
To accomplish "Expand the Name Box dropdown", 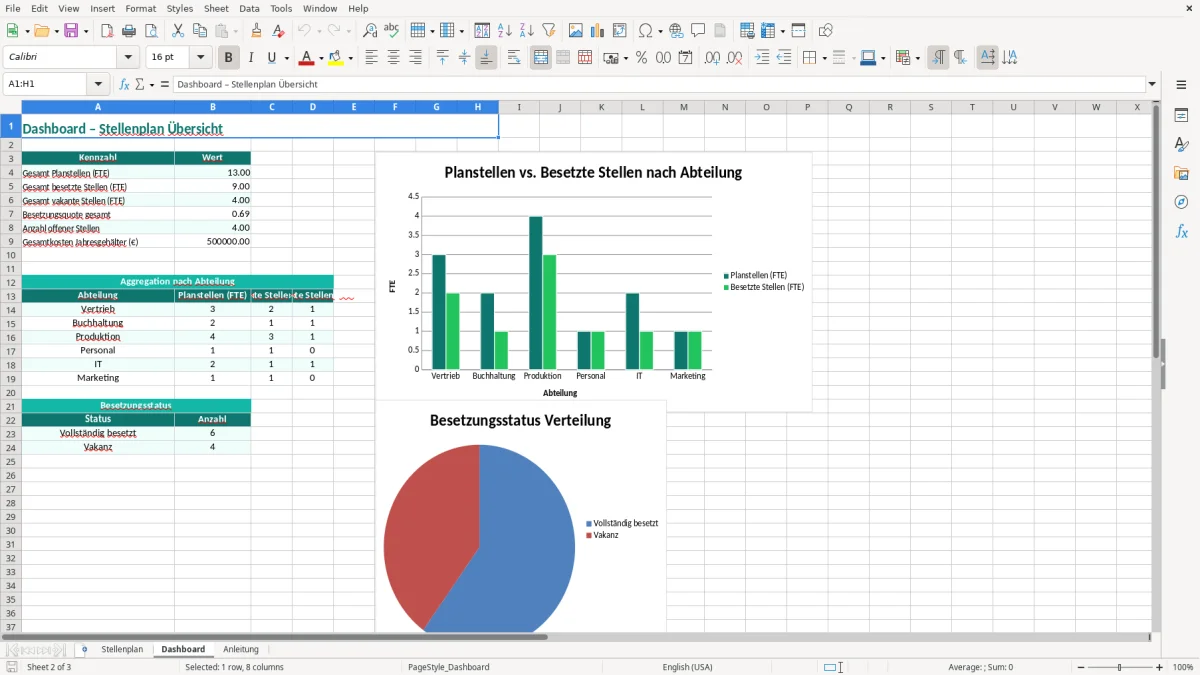I will 98,85.
